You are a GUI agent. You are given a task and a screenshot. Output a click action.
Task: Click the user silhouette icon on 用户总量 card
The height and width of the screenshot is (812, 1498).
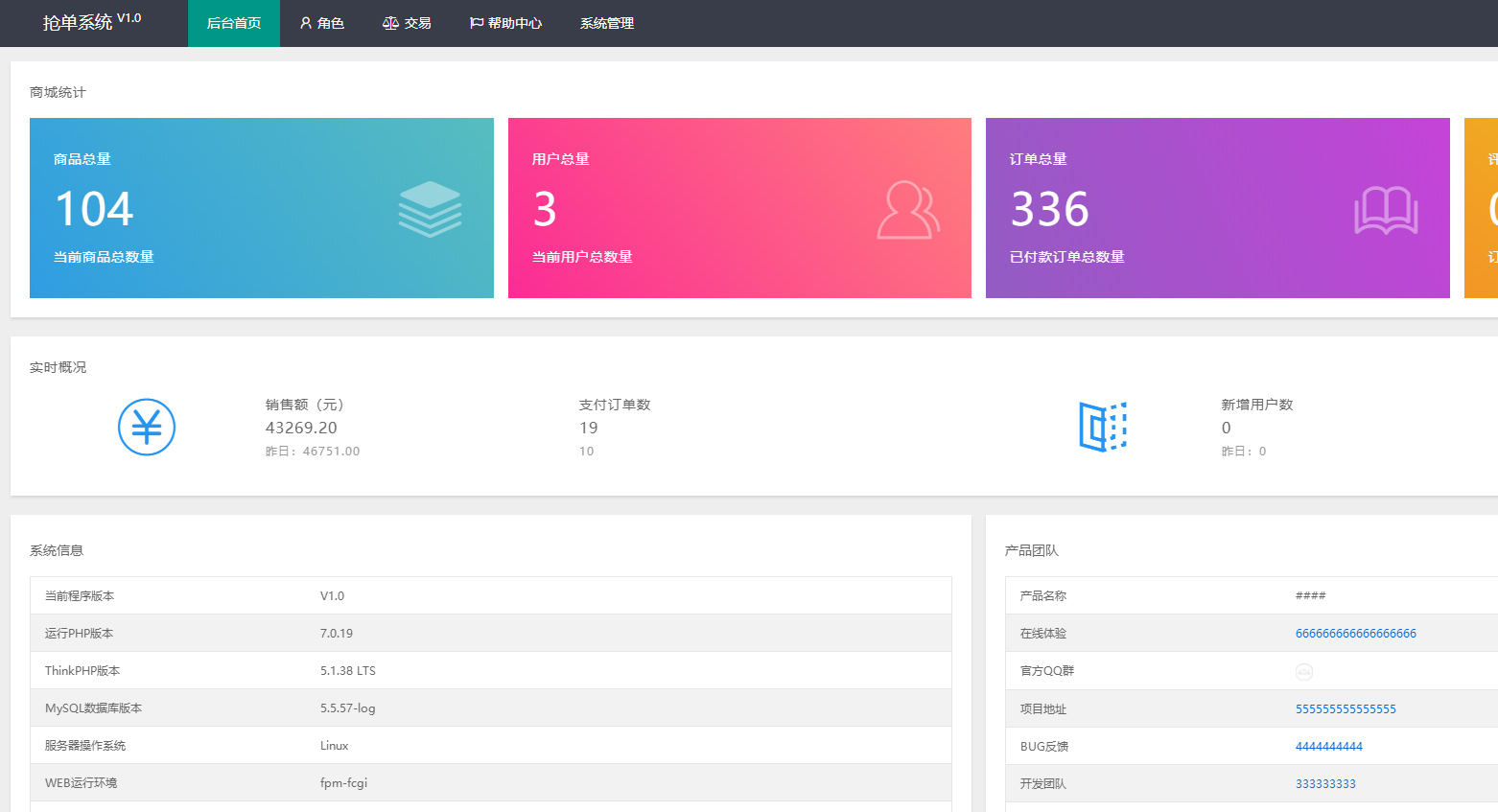tap(907, 208)
